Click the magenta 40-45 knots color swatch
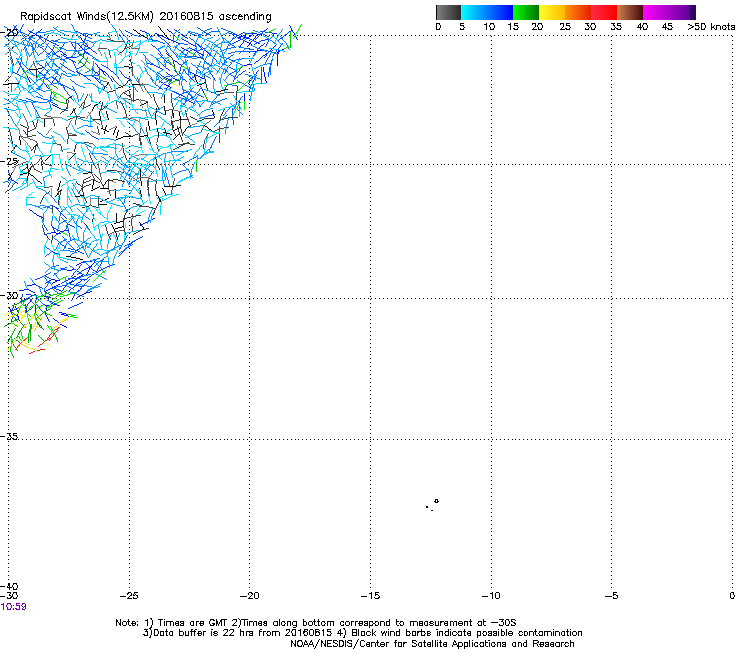Viewport: 740px width, 650px height. point(656,12)
